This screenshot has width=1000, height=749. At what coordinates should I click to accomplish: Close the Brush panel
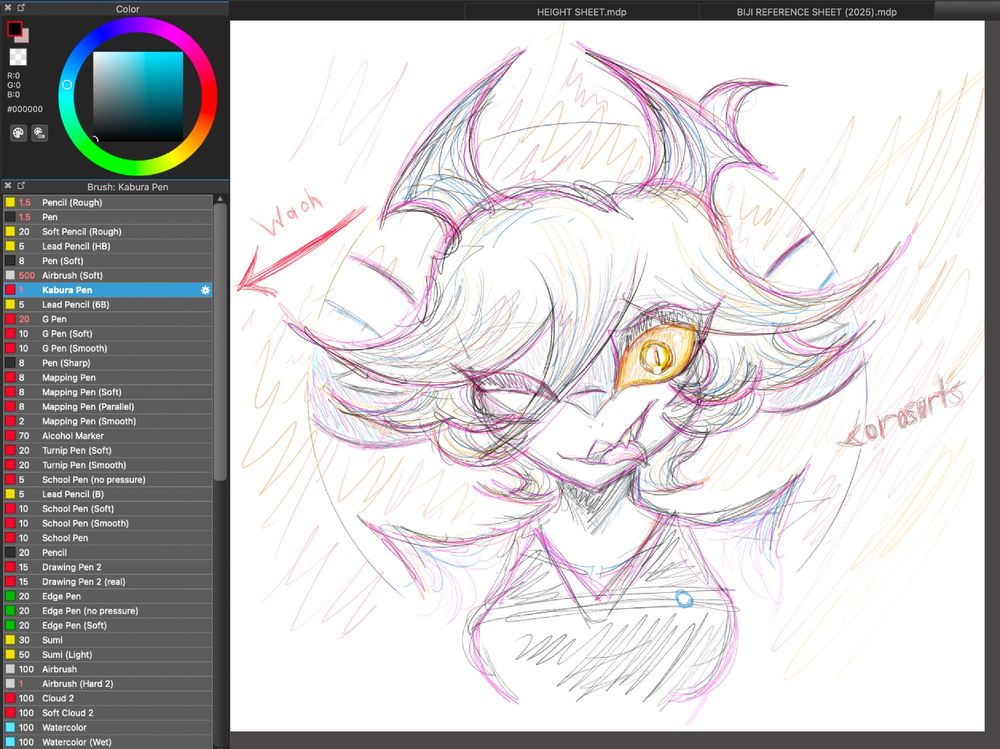[8, 186]
